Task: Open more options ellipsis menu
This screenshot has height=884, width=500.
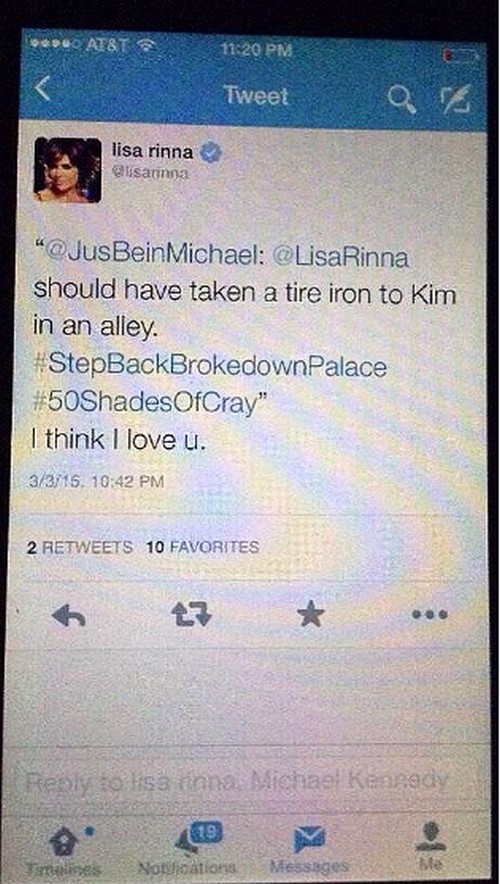Action: click(x=430, y=615)
